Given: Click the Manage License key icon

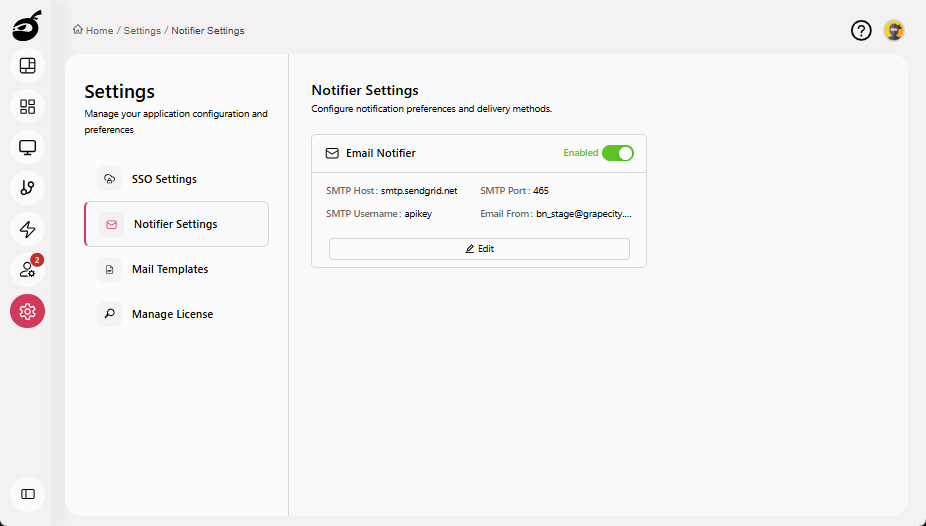Looking at the screenshot, I should 109,314.
